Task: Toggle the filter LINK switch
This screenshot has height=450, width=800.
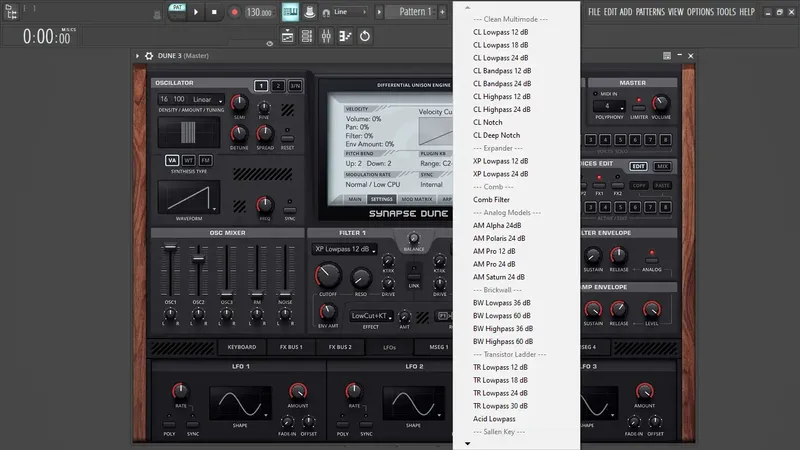Action: [x=414, y=276]
